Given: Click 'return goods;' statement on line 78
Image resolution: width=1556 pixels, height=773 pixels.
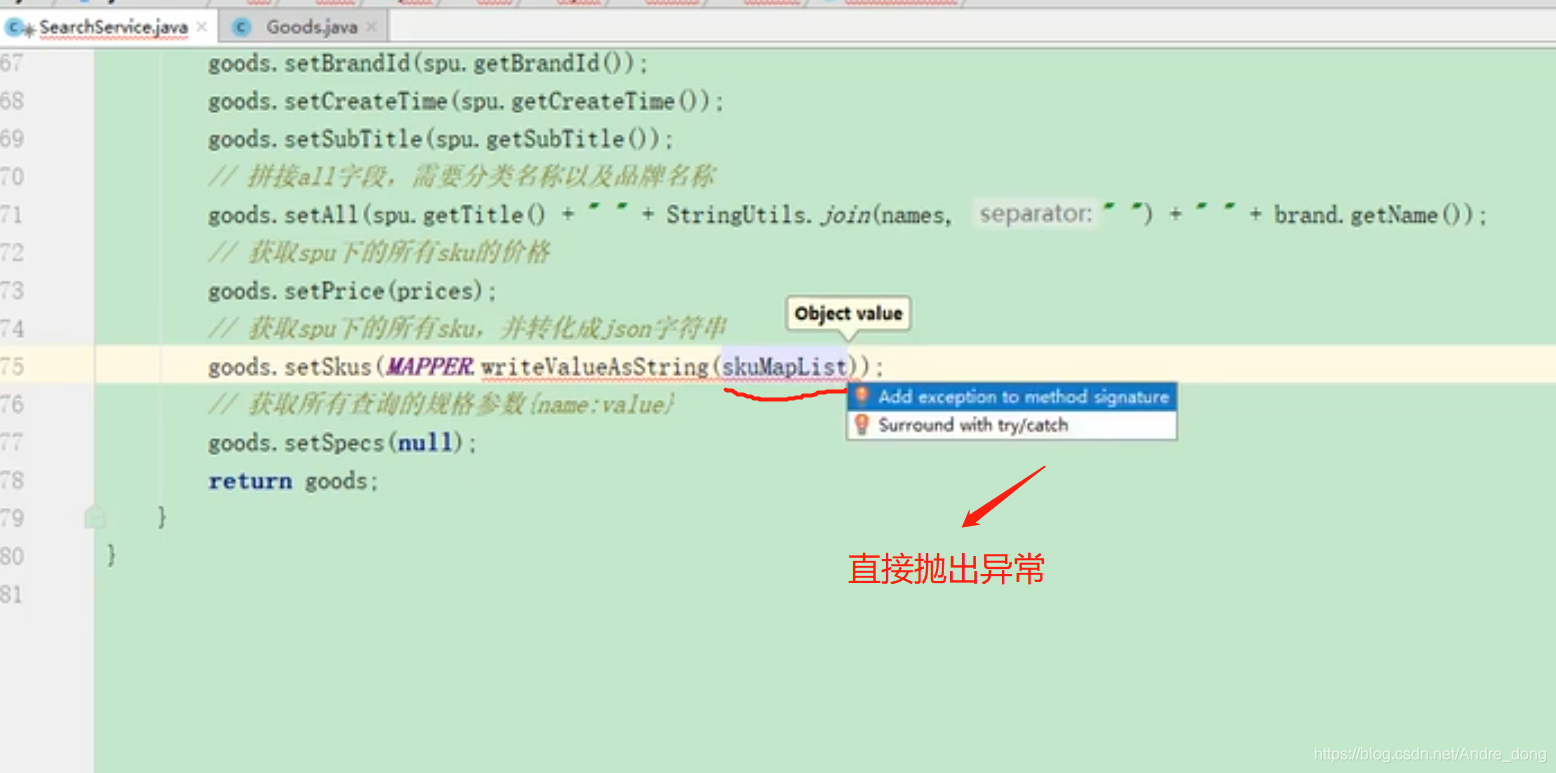Looking at the screenshot, I should pos(293,481).
